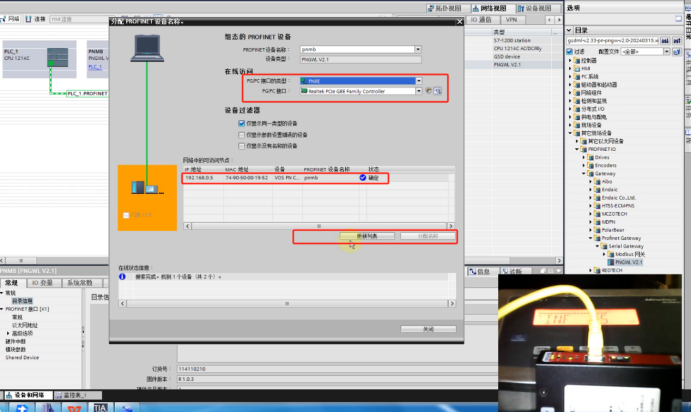Click the Close button in the dialog
This screenshot has height=413, width=692.
point(428,329)
